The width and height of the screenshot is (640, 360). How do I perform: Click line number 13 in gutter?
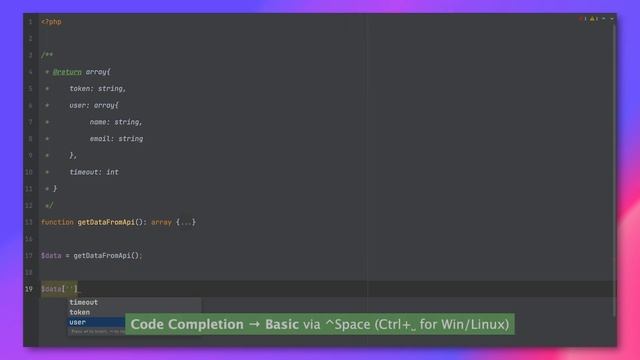coord(29,222)
